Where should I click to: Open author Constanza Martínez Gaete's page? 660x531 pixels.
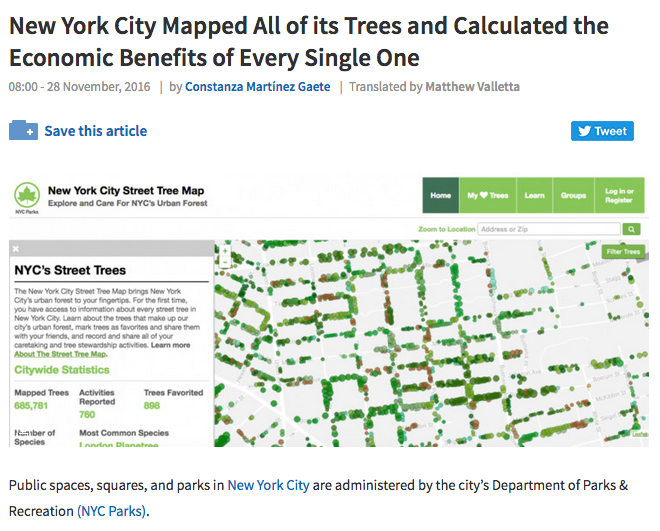tap(258, 87)
